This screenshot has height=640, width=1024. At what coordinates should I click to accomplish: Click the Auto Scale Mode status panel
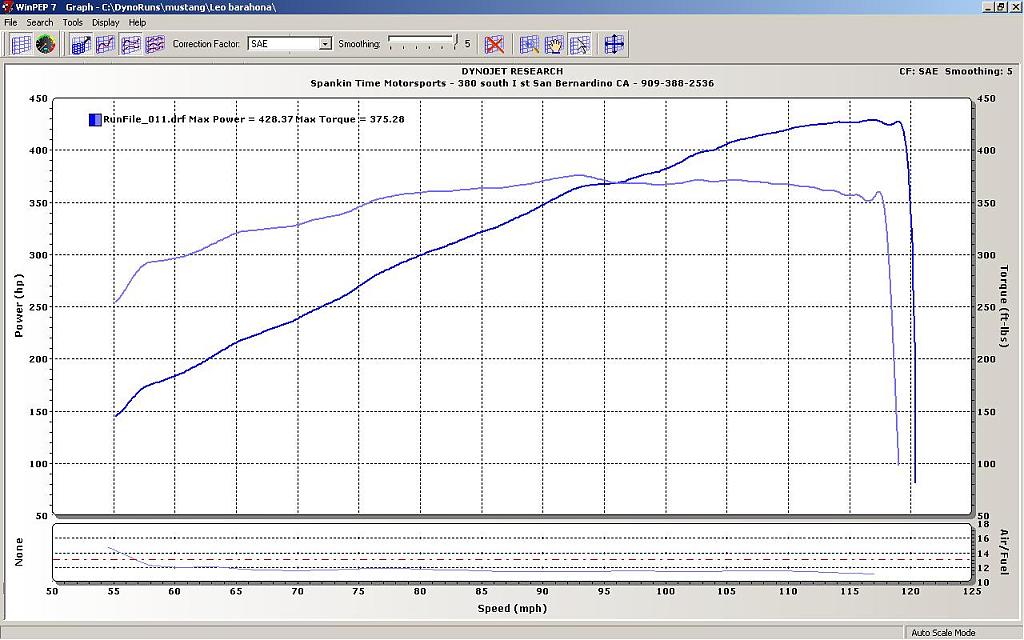942,633
